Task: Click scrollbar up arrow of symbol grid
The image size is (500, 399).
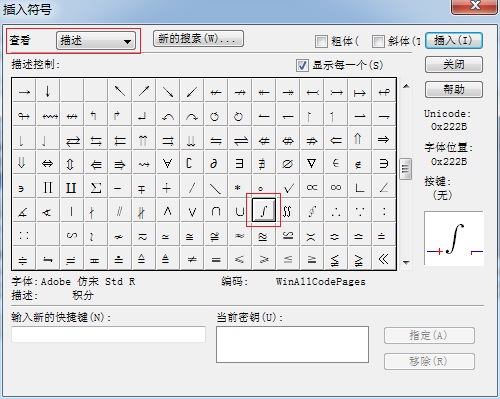Action: (x=406, y=86)
